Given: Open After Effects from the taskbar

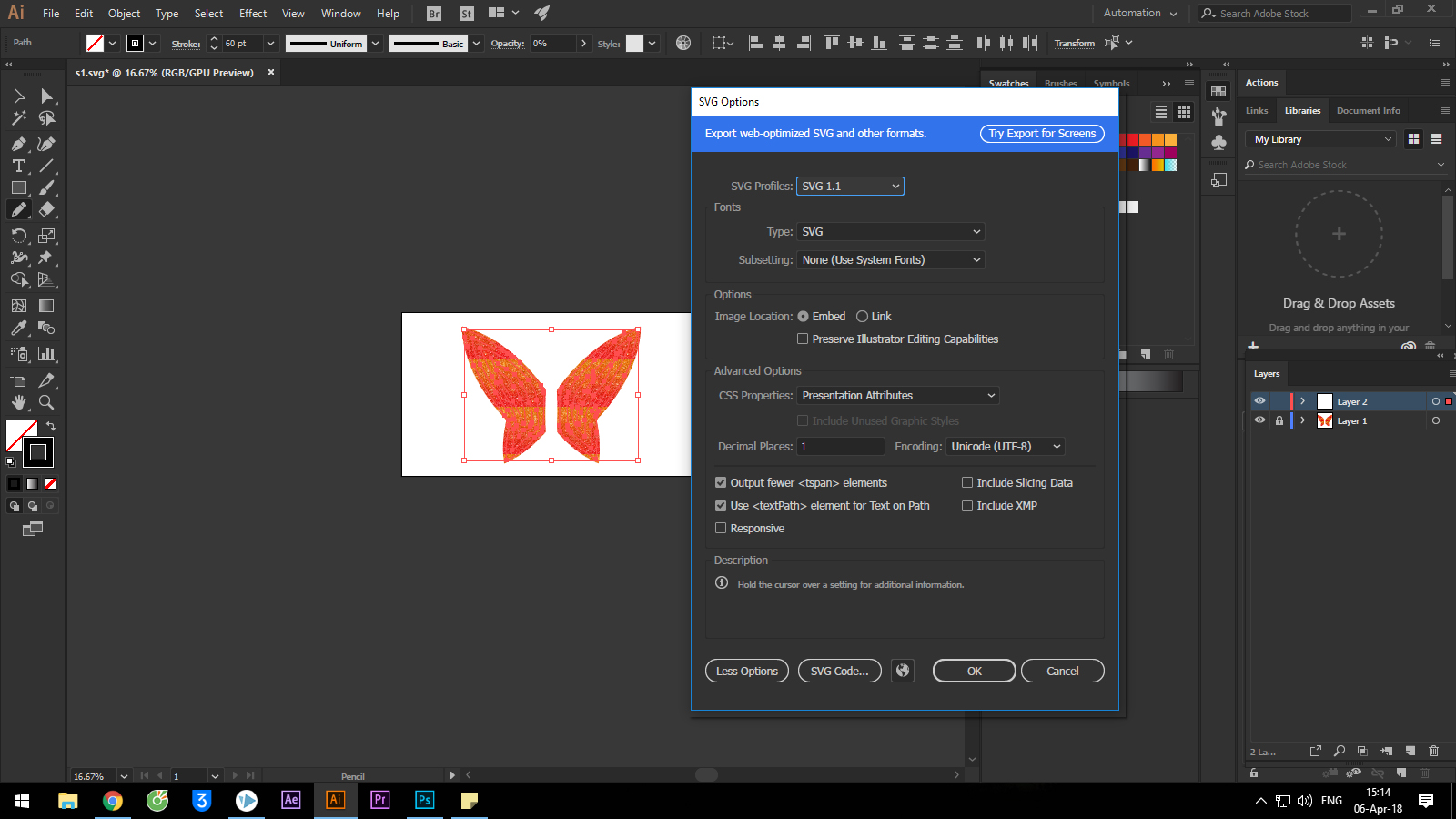Looking at the screenshot, I should [291, 800].
